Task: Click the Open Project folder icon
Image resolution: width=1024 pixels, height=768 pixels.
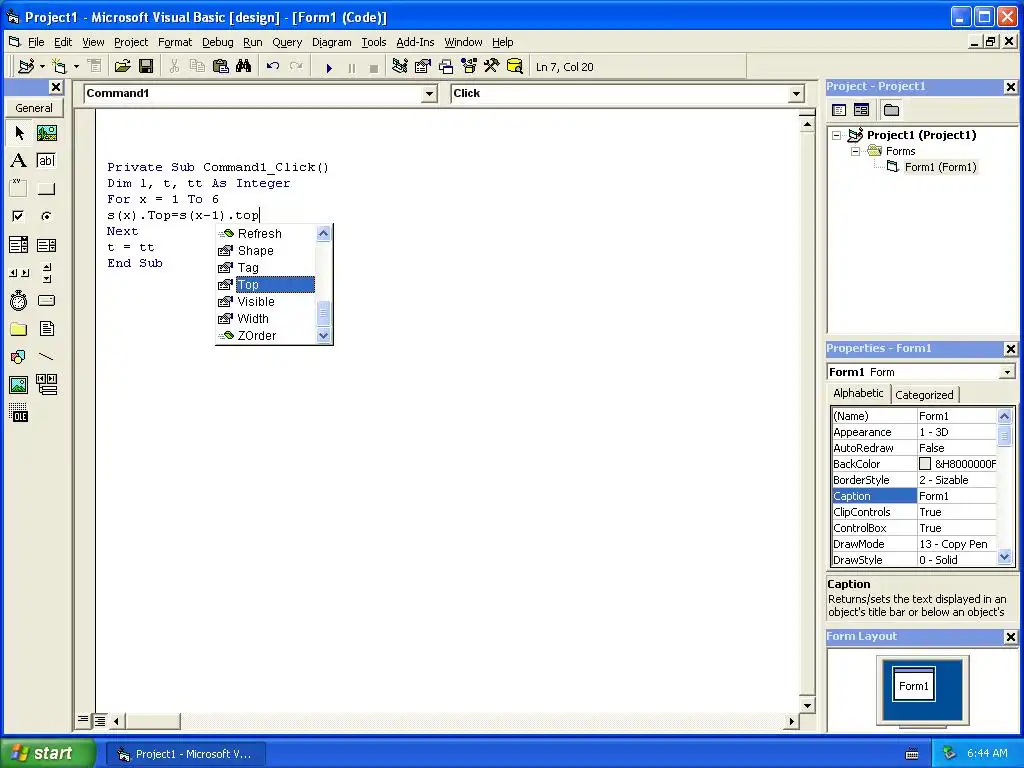Action: [x=122, y=67]
